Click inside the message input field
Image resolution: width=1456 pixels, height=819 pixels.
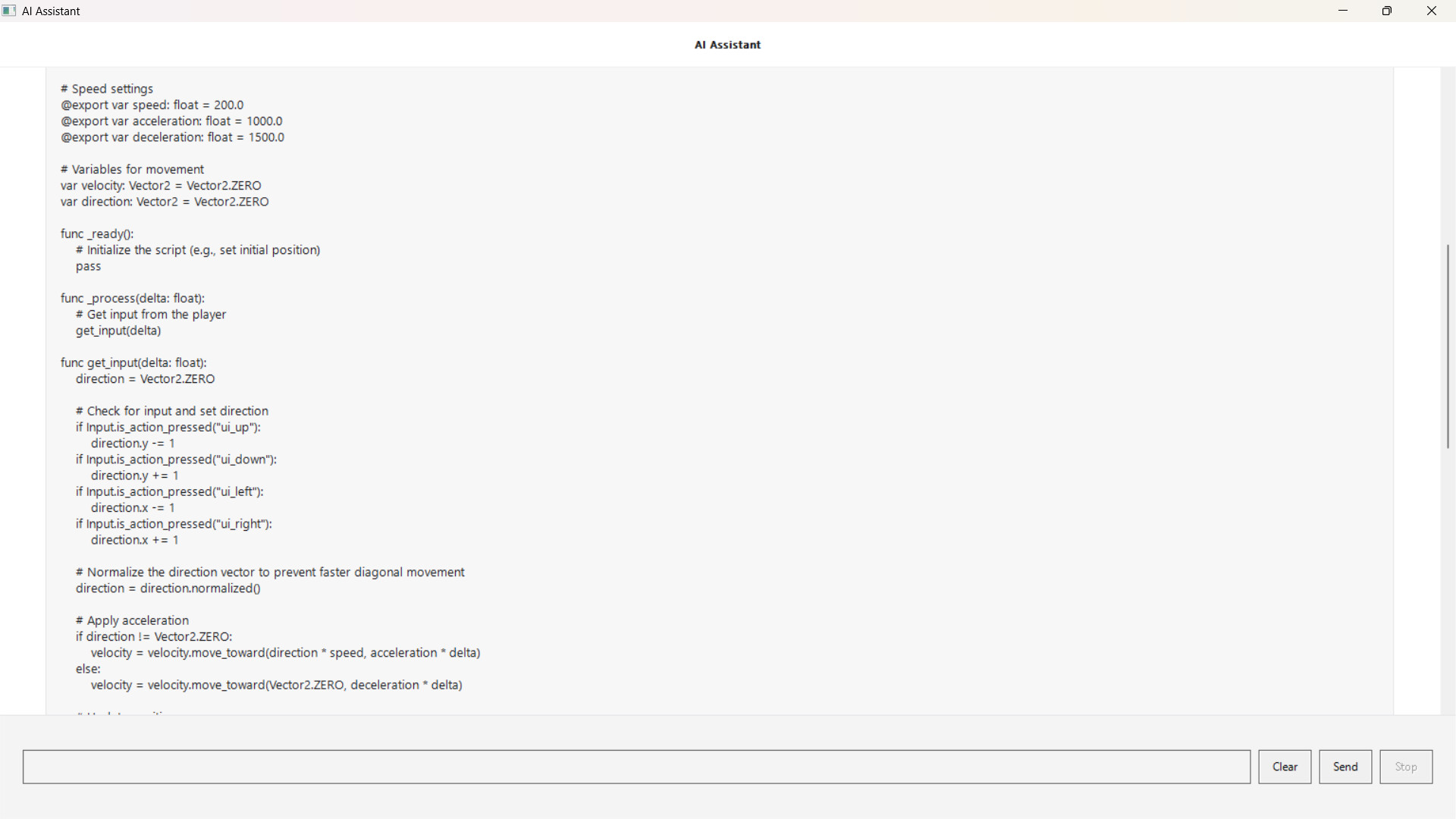click(x=637, y=767)
